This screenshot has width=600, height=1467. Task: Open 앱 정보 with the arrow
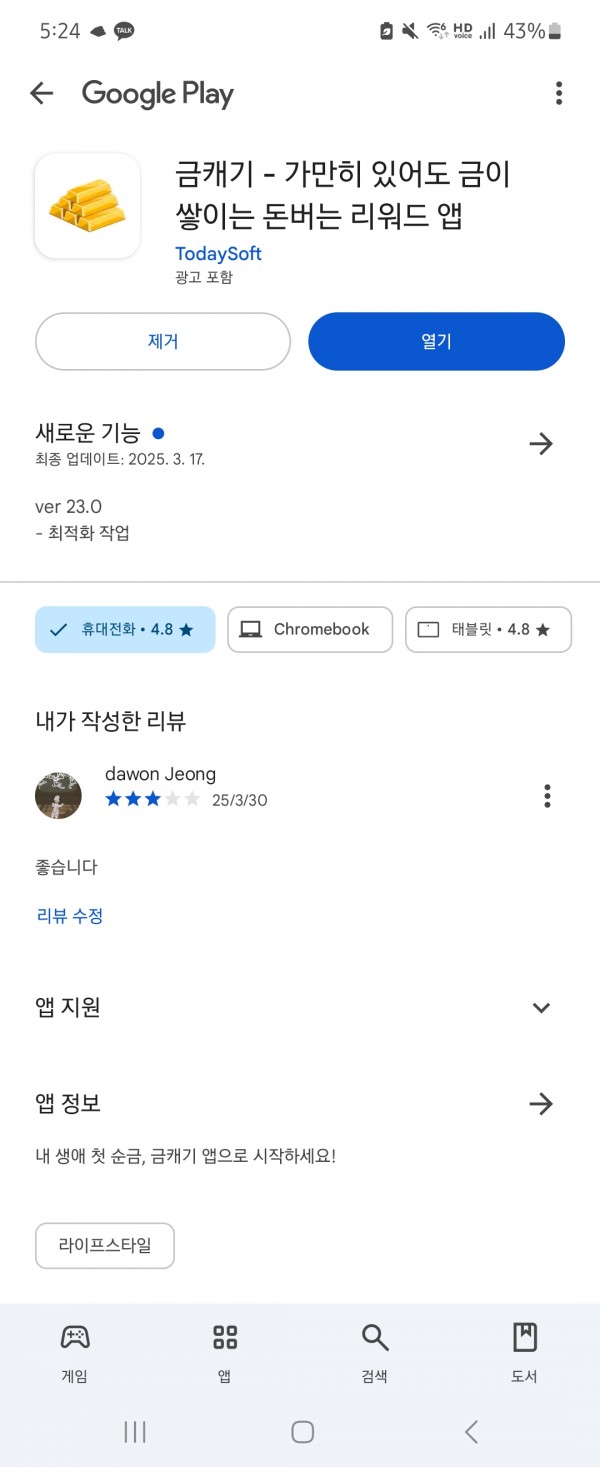coord(541,1103)
